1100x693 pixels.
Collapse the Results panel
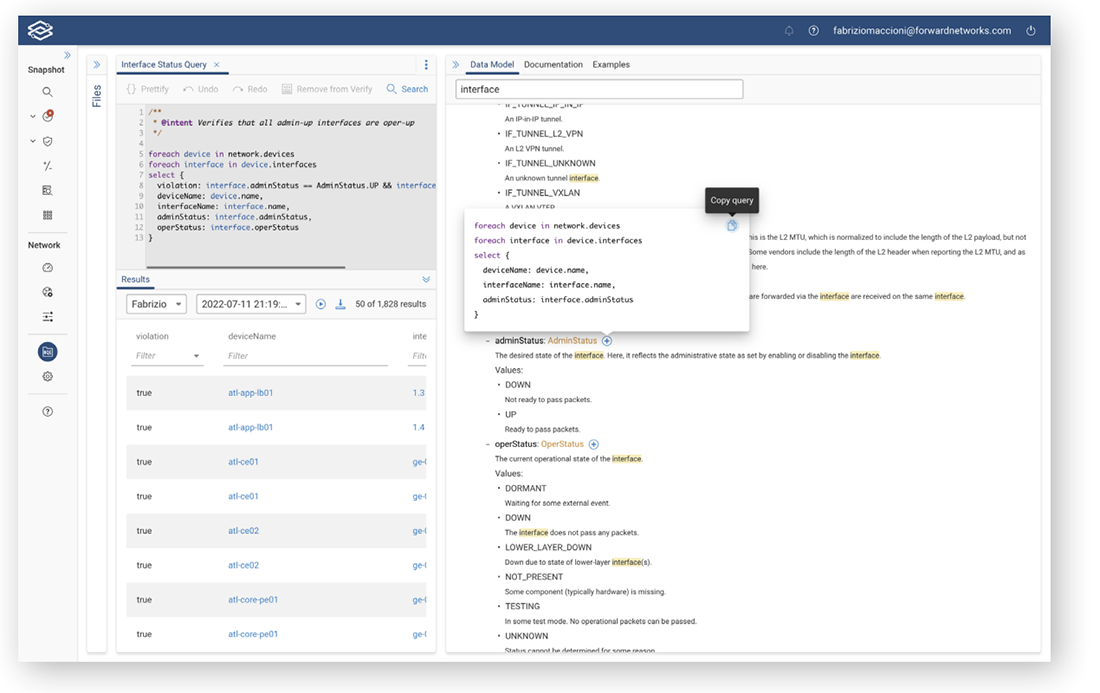426,279
